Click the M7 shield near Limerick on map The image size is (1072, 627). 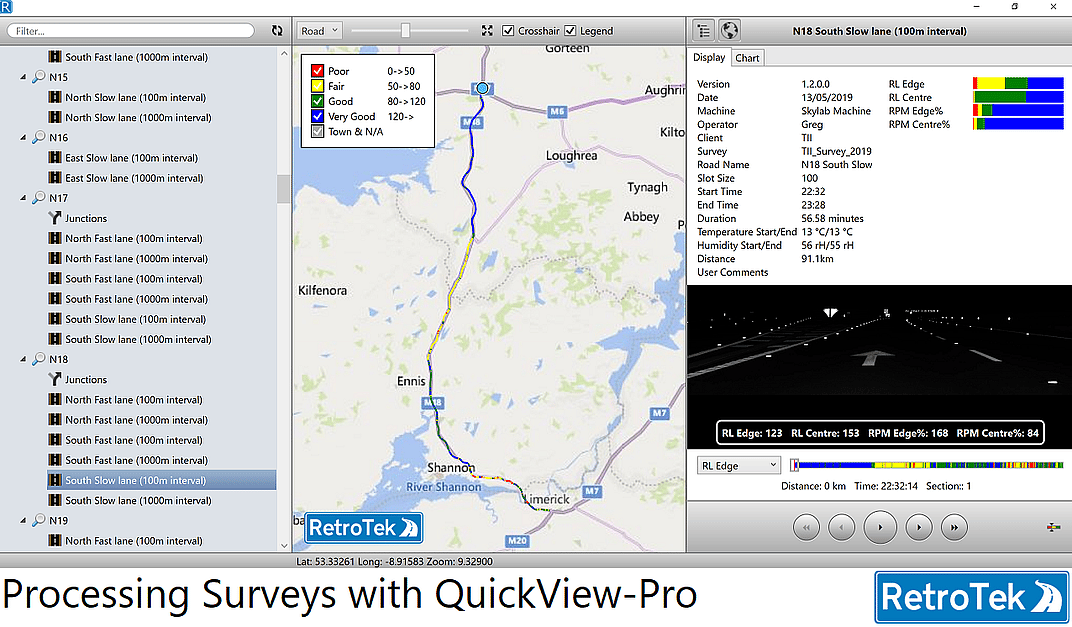tap(592, 491)
